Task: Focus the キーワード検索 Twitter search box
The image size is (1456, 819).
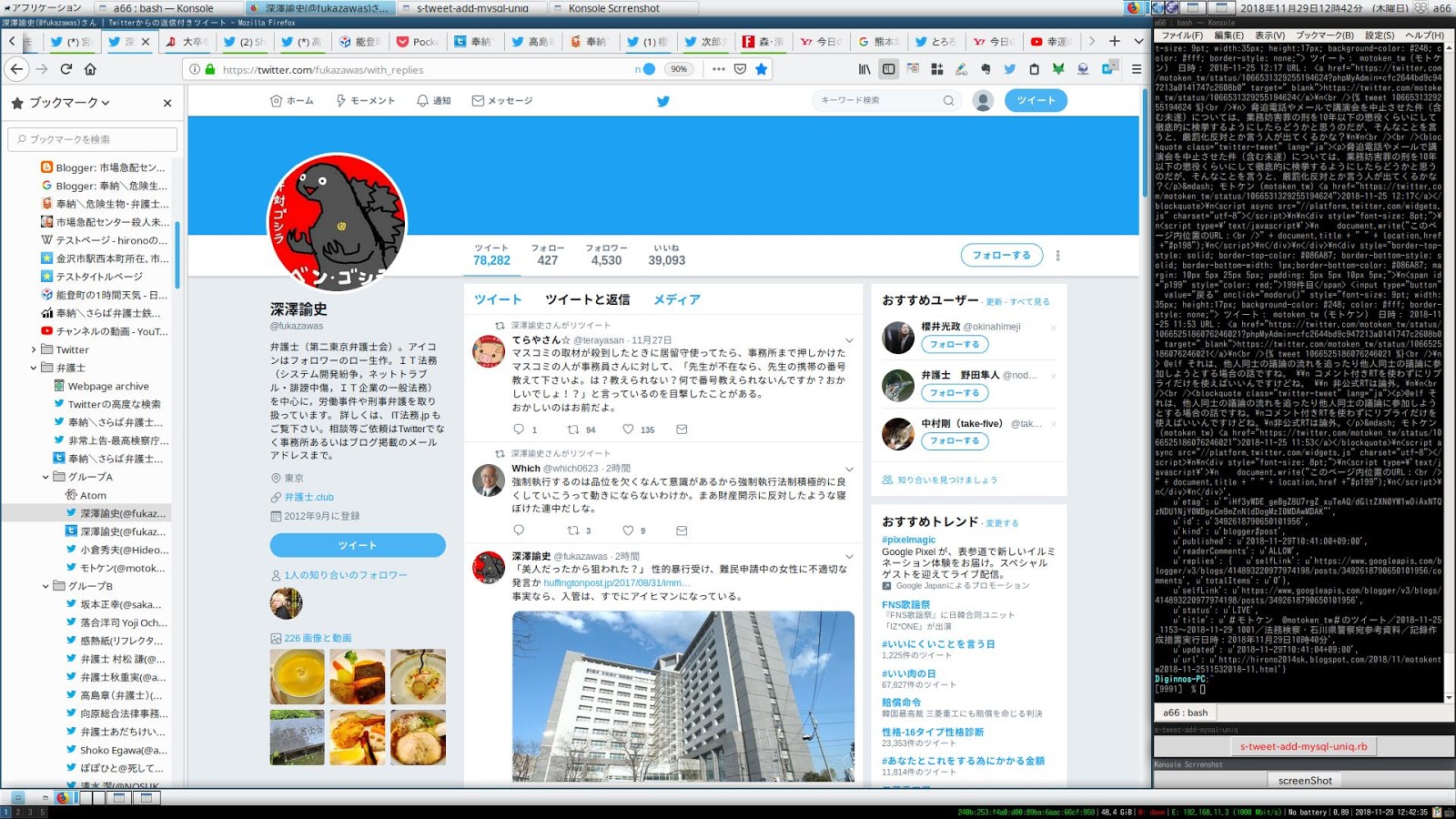Action: 887,101
